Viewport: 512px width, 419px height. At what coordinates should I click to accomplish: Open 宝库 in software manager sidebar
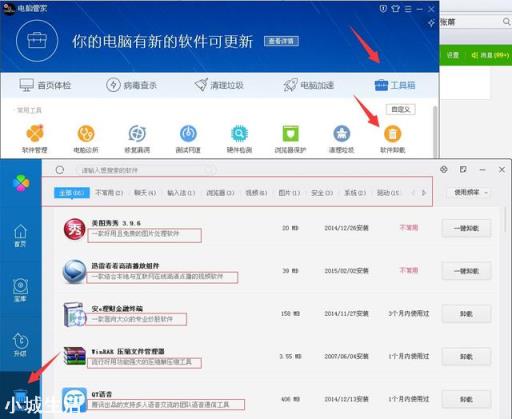(x=20, y=290)
